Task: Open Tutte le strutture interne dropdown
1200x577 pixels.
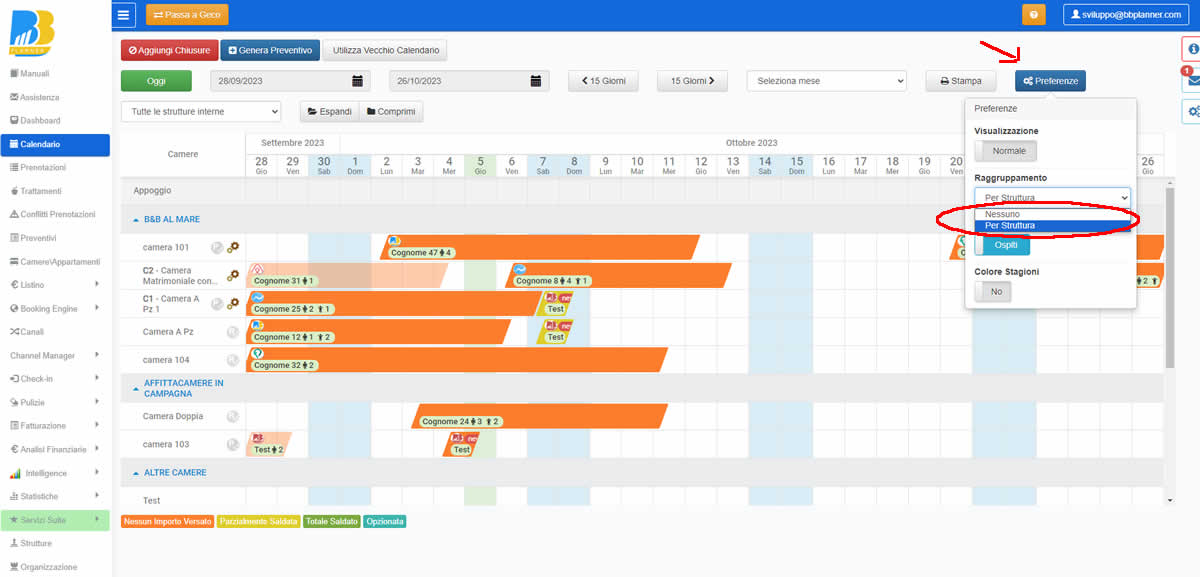Action: coord(201,112)
